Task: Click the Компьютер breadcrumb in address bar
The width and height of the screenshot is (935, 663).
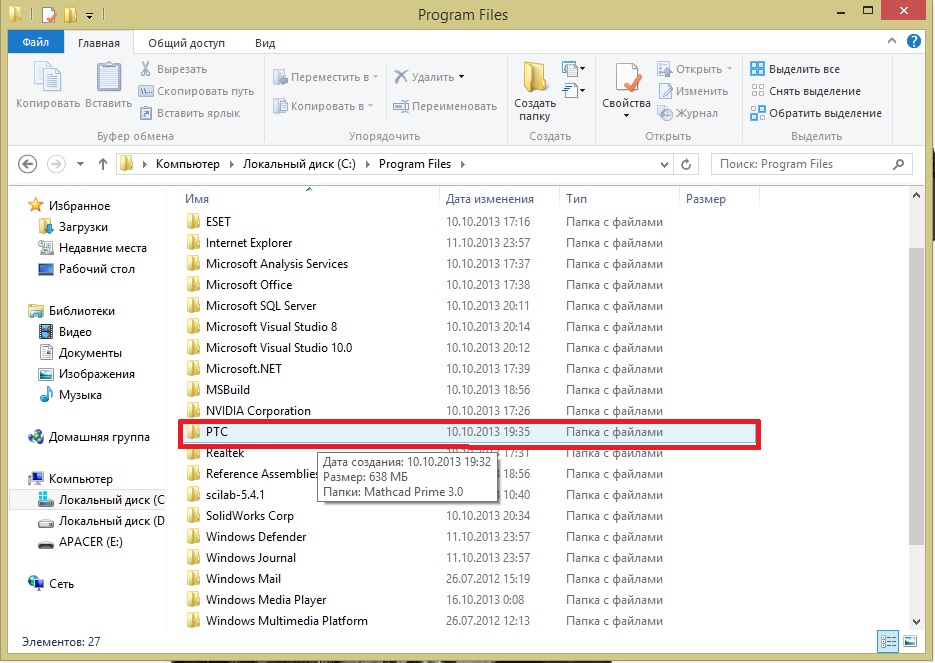Action: 187,164
